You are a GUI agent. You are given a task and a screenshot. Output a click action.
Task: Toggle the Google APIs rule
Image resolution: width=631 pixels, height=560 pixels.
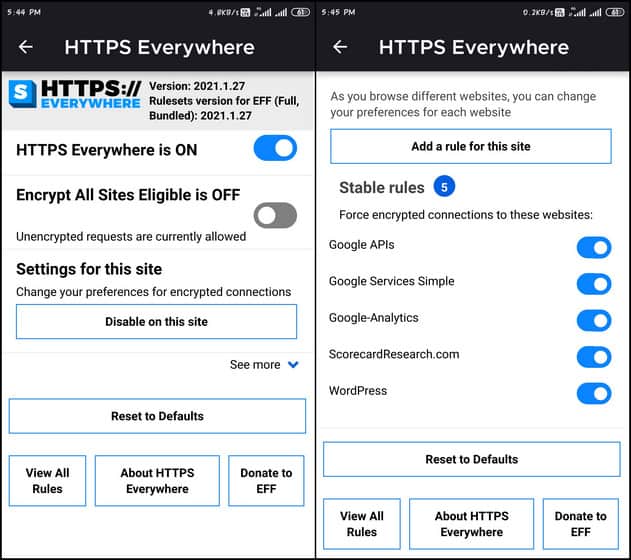(x=594, y=247)
